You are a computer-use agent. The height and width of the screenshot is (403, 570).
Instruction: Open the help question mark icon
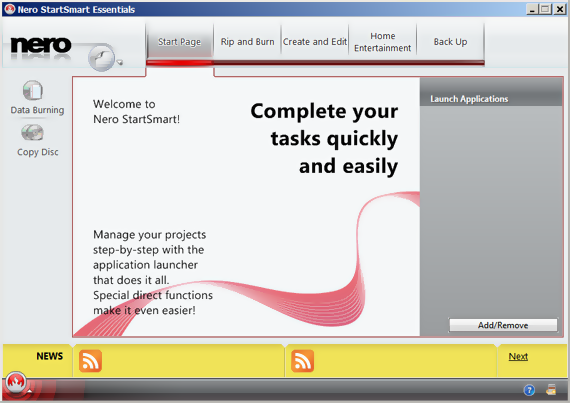[529, 390]
